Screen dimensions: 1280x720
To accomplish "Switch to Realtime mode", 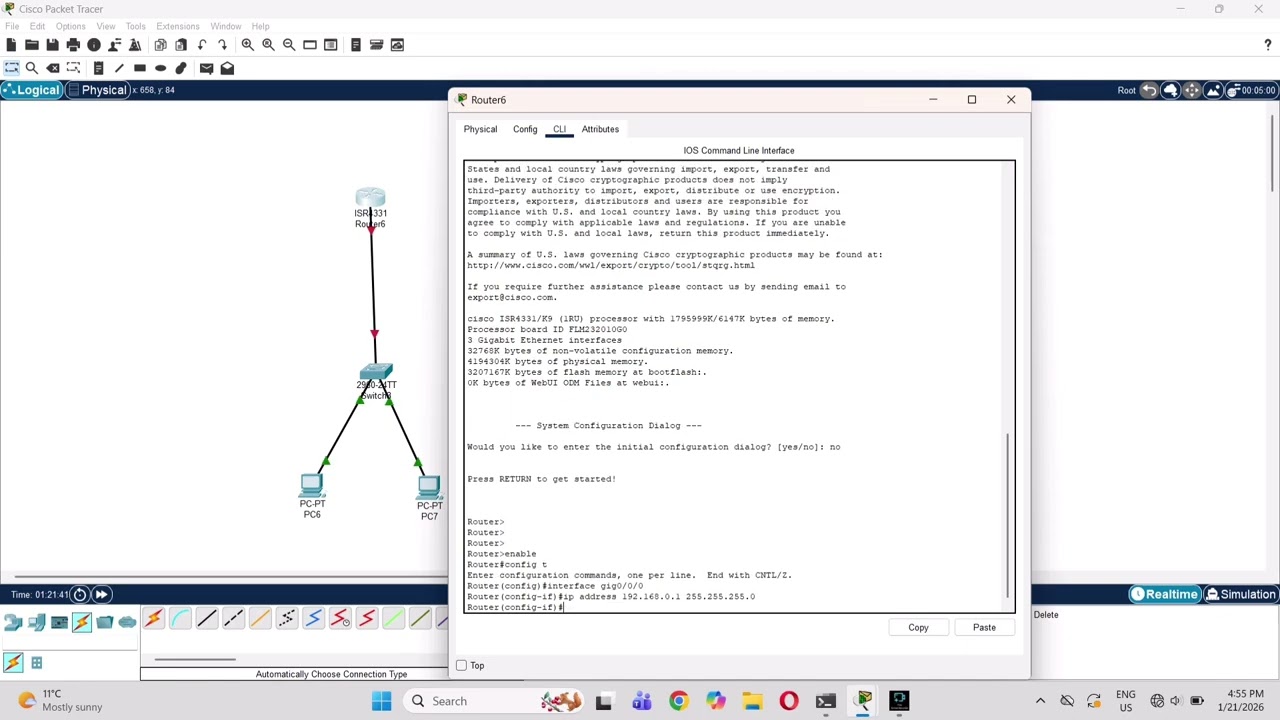I will (x=1163, y=595).
